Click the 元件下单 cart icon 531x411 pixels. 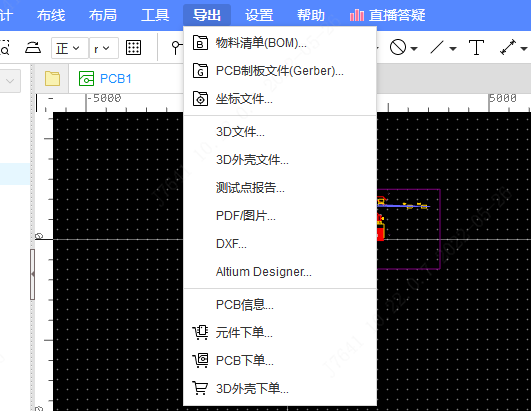coord(200,332)
